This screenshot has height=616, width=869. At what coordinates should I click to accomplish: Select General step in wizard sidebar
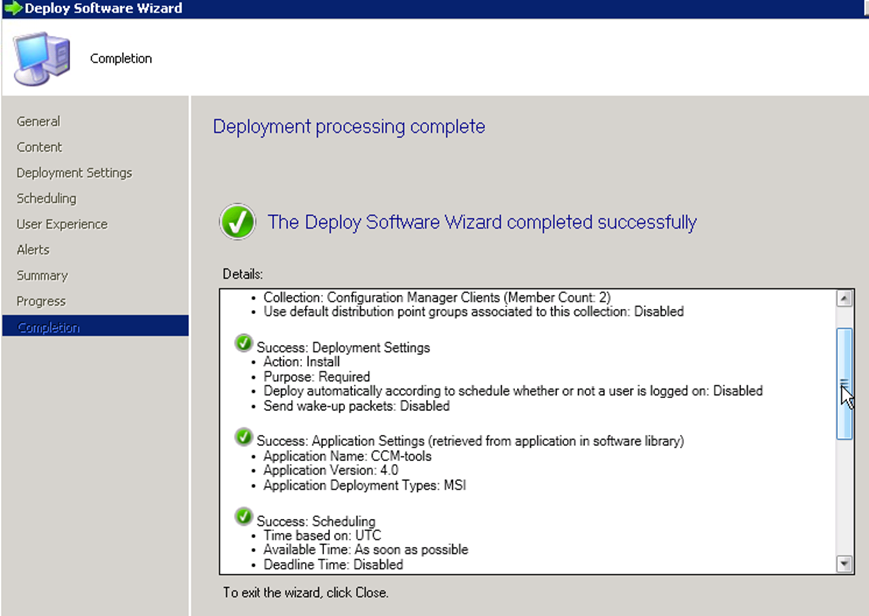39,121
